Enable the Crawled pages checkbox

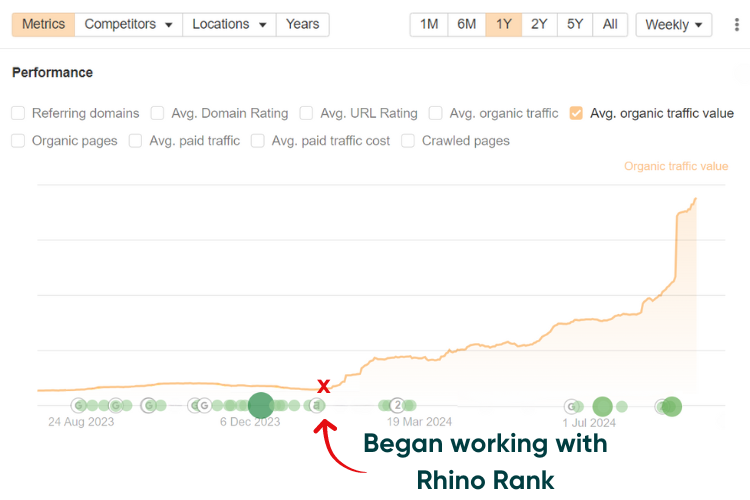[408, 141]
